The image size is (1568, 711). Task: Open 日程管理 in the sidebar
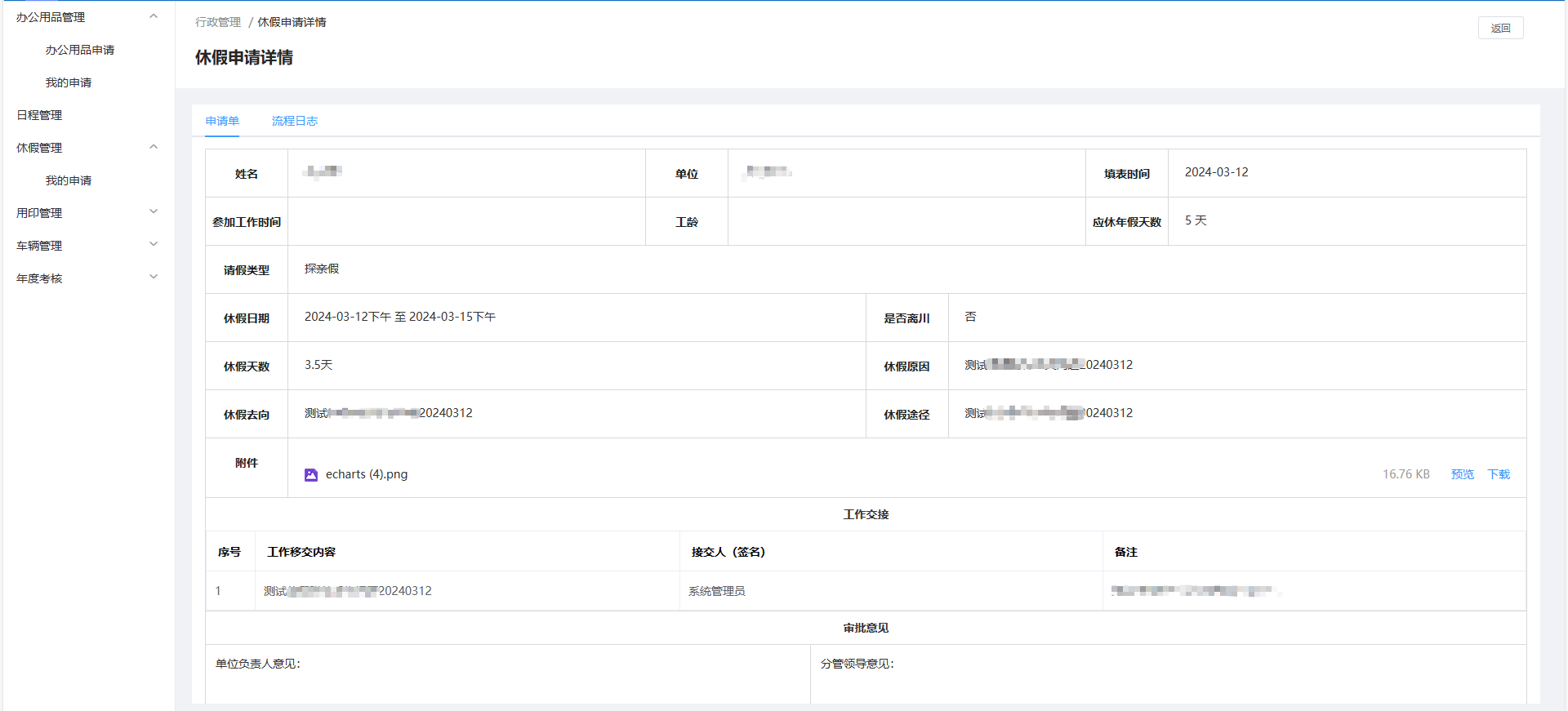coord(39,115)
